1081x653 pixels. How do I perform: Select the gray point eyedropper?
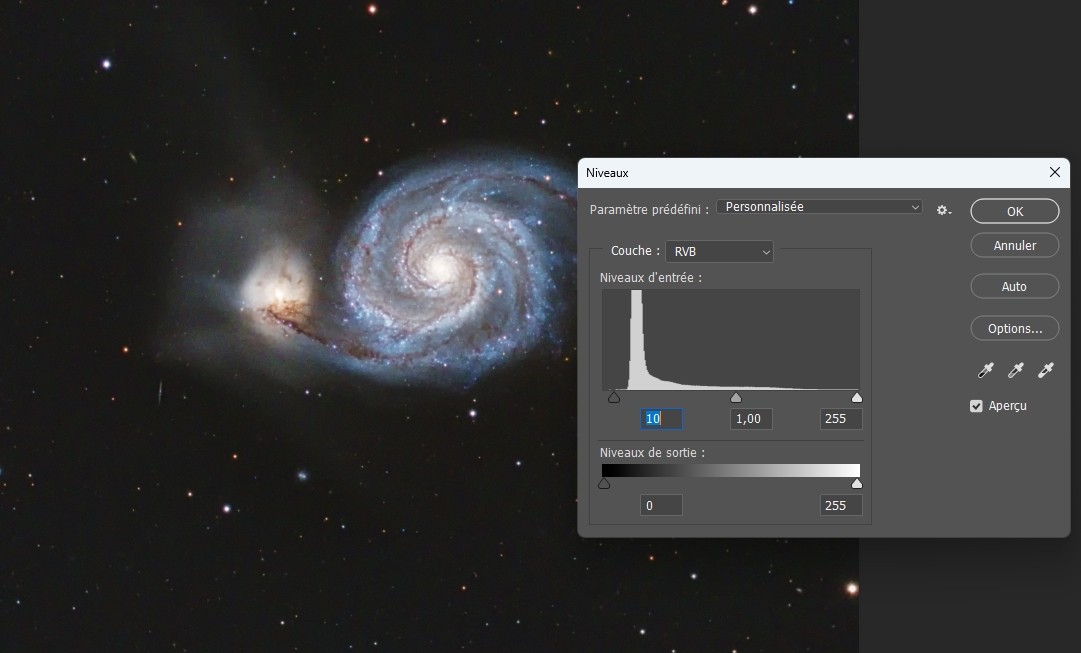pyautogui.click(x=1016, y=370)
